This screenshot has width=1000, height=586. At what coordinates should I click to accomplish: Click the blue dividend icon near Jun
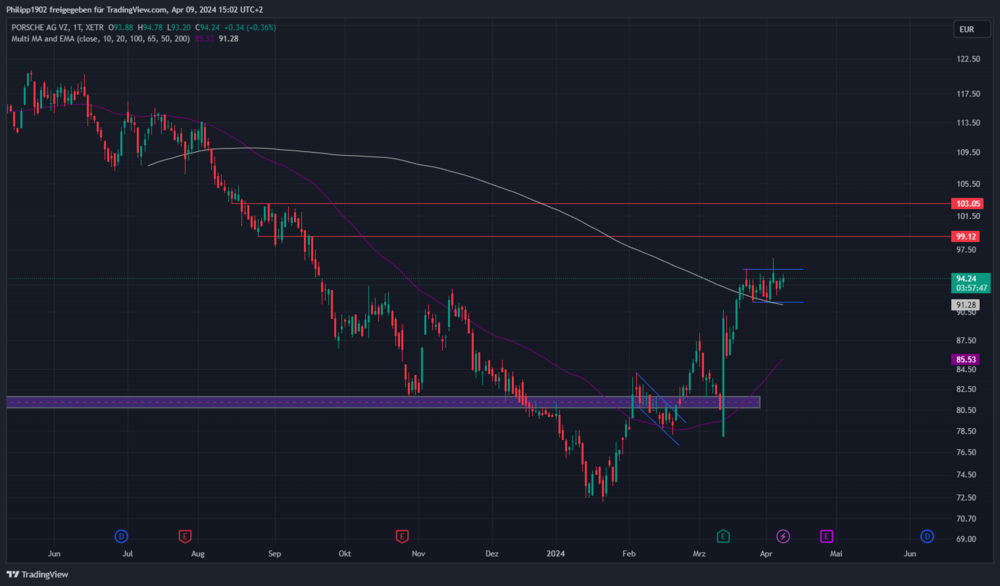(927, 536)
